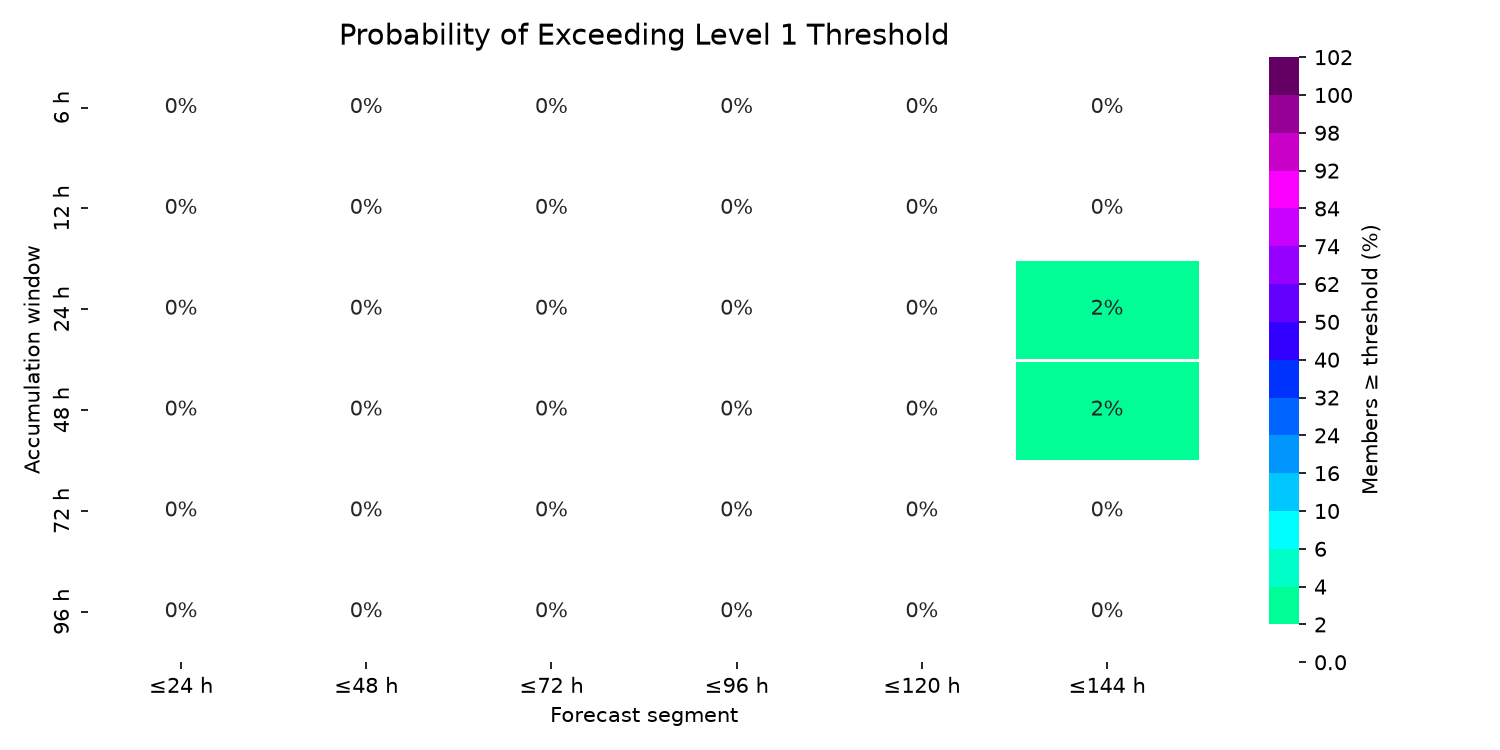Image resolution: width=1500 pixels, height=750 pixels.
Task: Click the 96 h accumulation window label
Action: 62,611
